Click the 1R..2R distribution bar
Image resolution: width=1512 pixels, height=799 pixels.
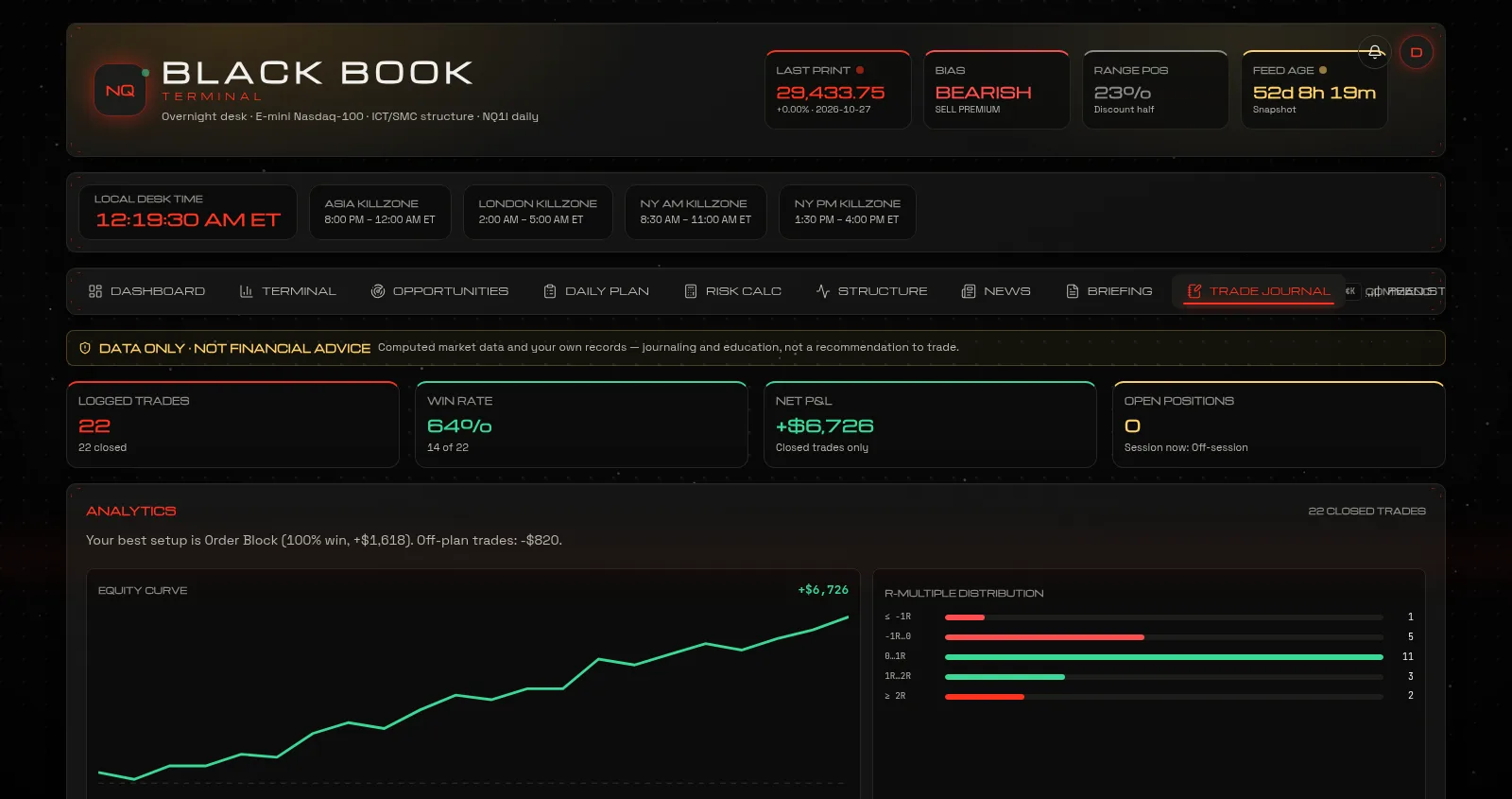click(1164, 677)
